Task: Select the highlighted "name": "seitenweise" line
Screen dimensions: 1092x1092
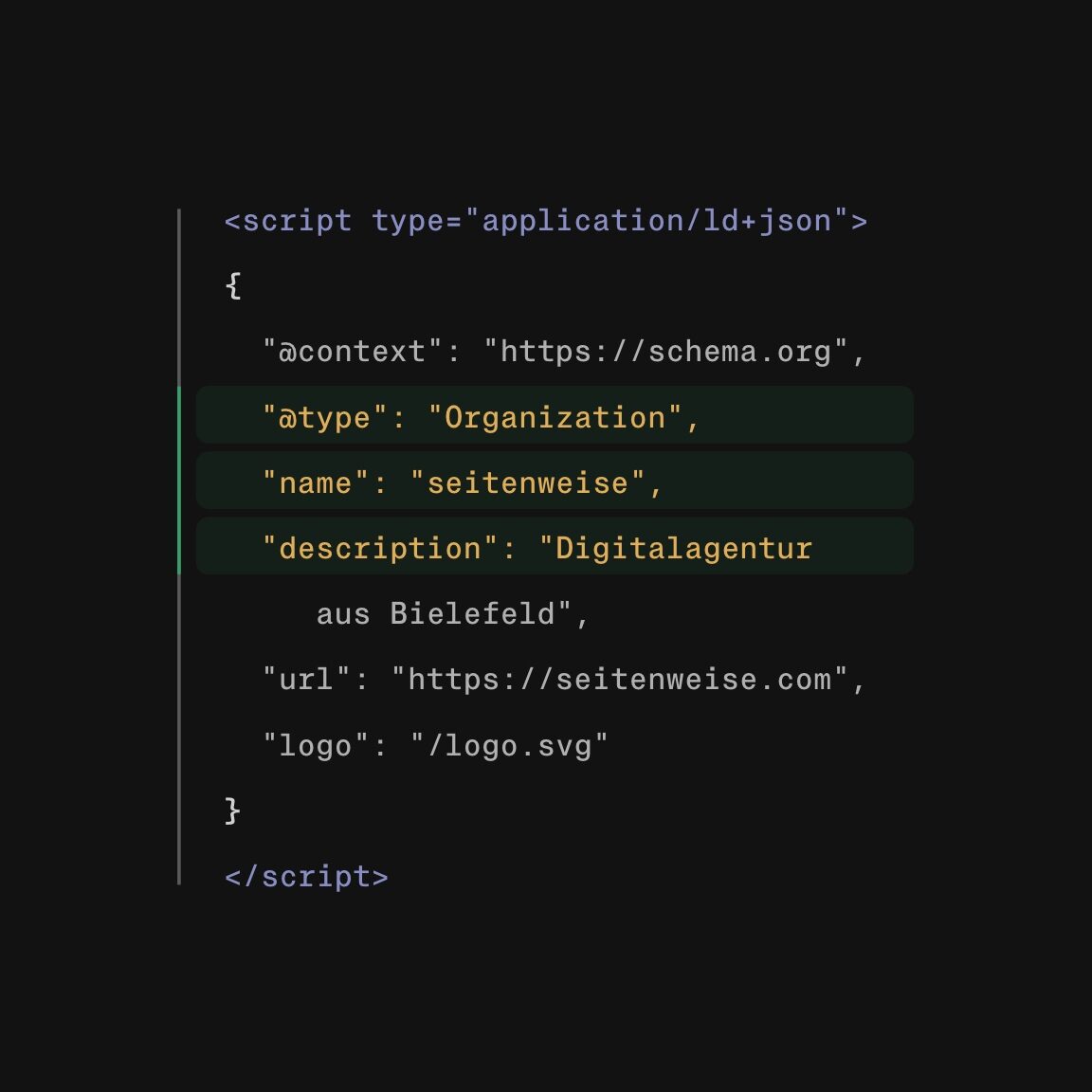Action: 555,481
